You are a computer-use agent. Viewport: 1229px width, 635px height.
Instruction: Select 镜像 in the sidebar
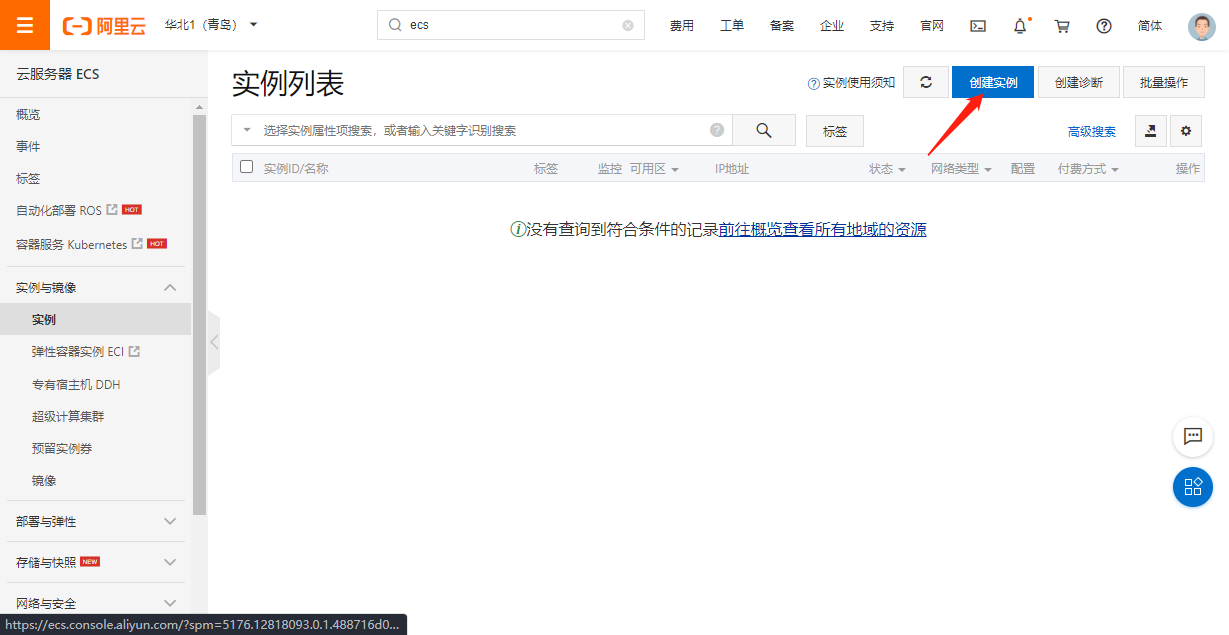tap(44, 480)
